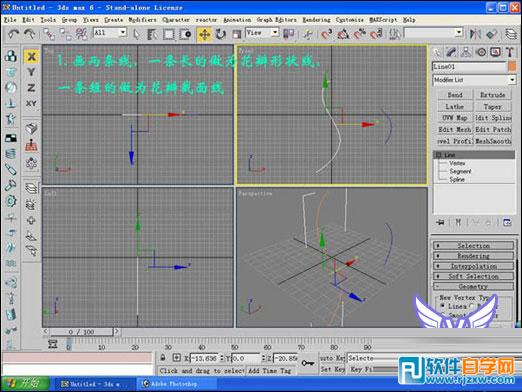Expand the Selection rollout

(x=473, y=246)
